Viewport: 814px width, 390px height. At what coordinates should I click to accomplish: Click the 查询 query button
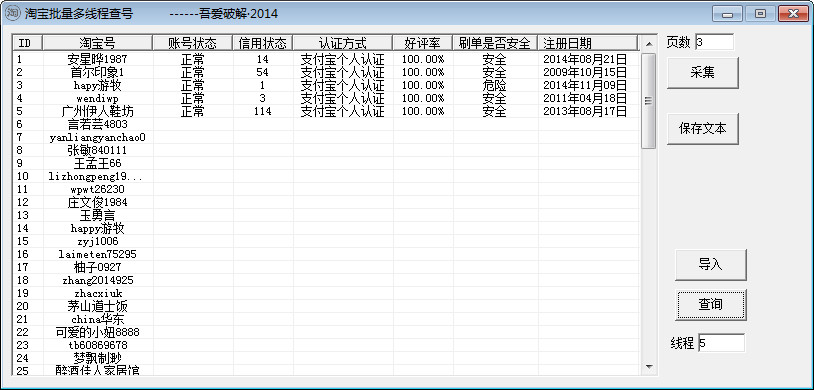[710, 304]
